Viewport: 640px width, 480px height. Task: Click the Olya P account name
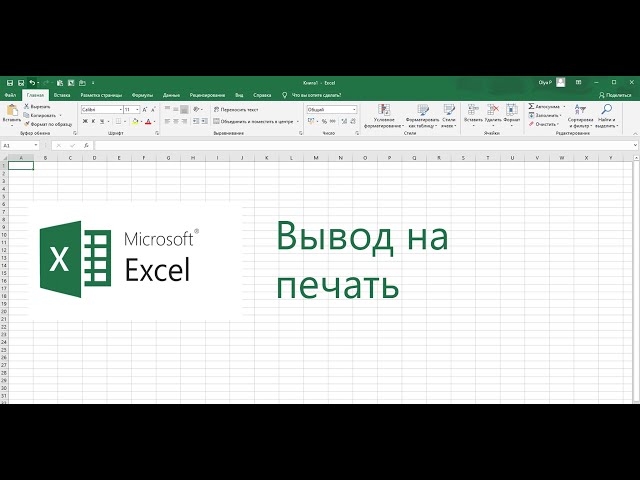pyautogui.click(x=545, y=82)
